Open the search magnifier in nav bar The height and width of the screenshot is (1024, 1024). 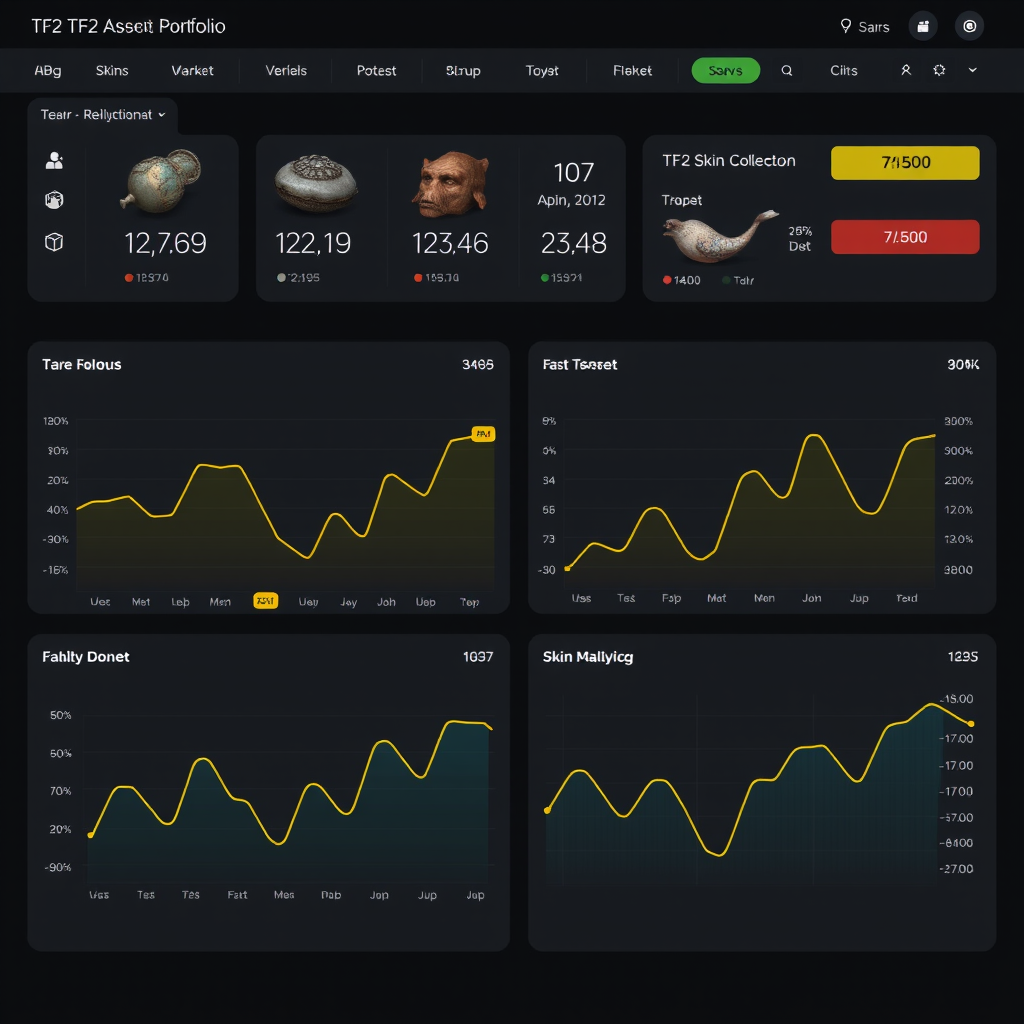786,71
